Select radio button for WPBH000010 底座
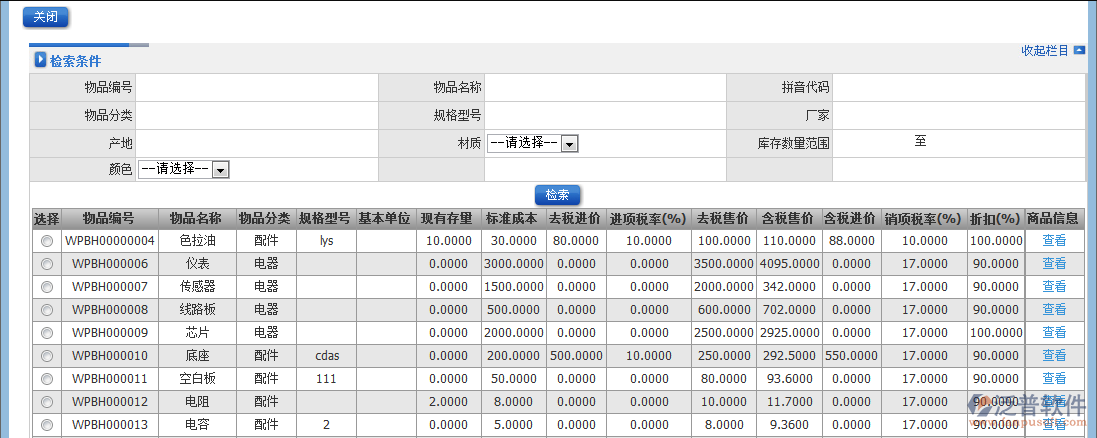 click(47, 355)
